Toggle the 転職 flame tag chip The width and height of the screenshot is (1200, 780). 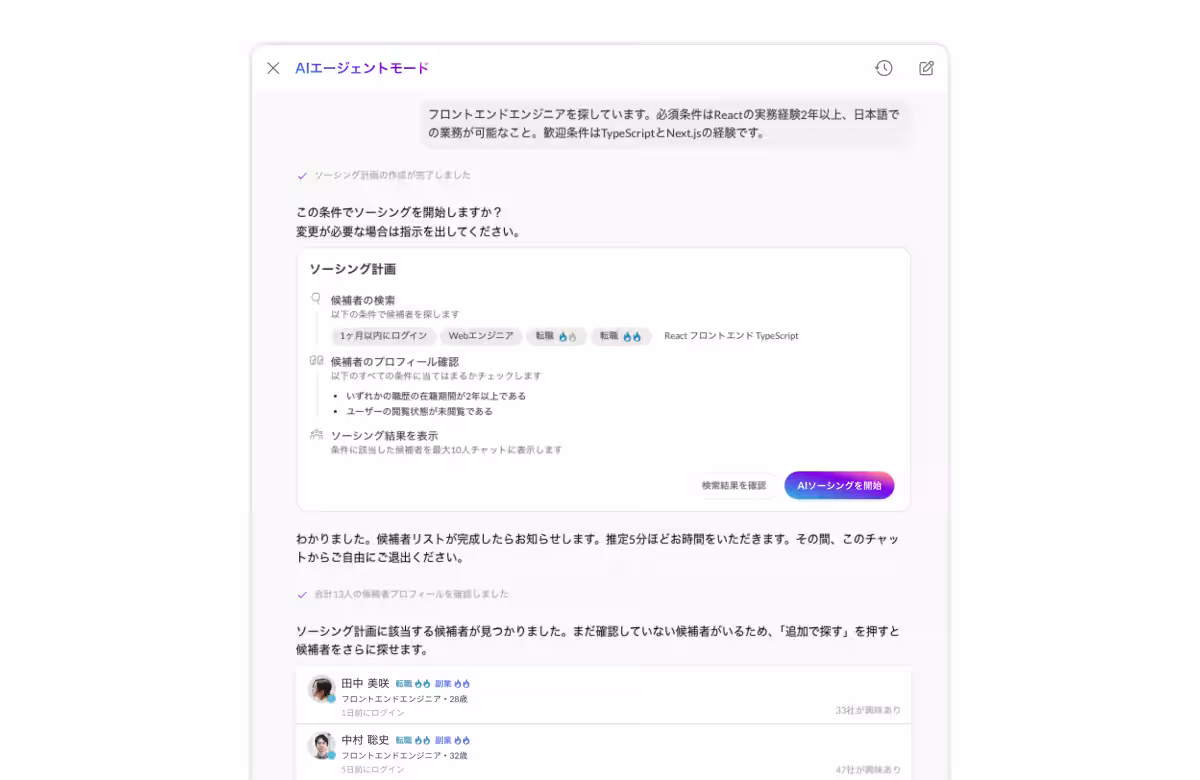pyautogui.click(x=556, y=336)
